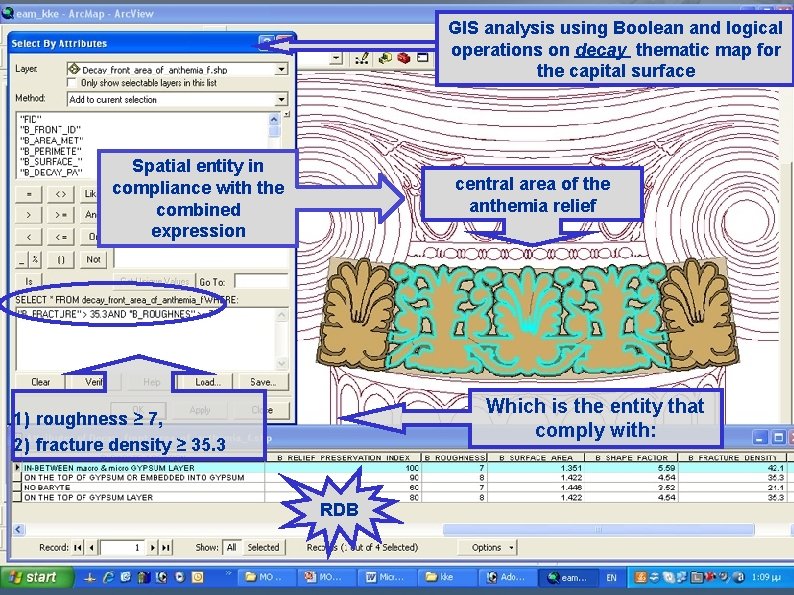Click the layer icon beside Decay_front shapefile

(x=74, y=69)
